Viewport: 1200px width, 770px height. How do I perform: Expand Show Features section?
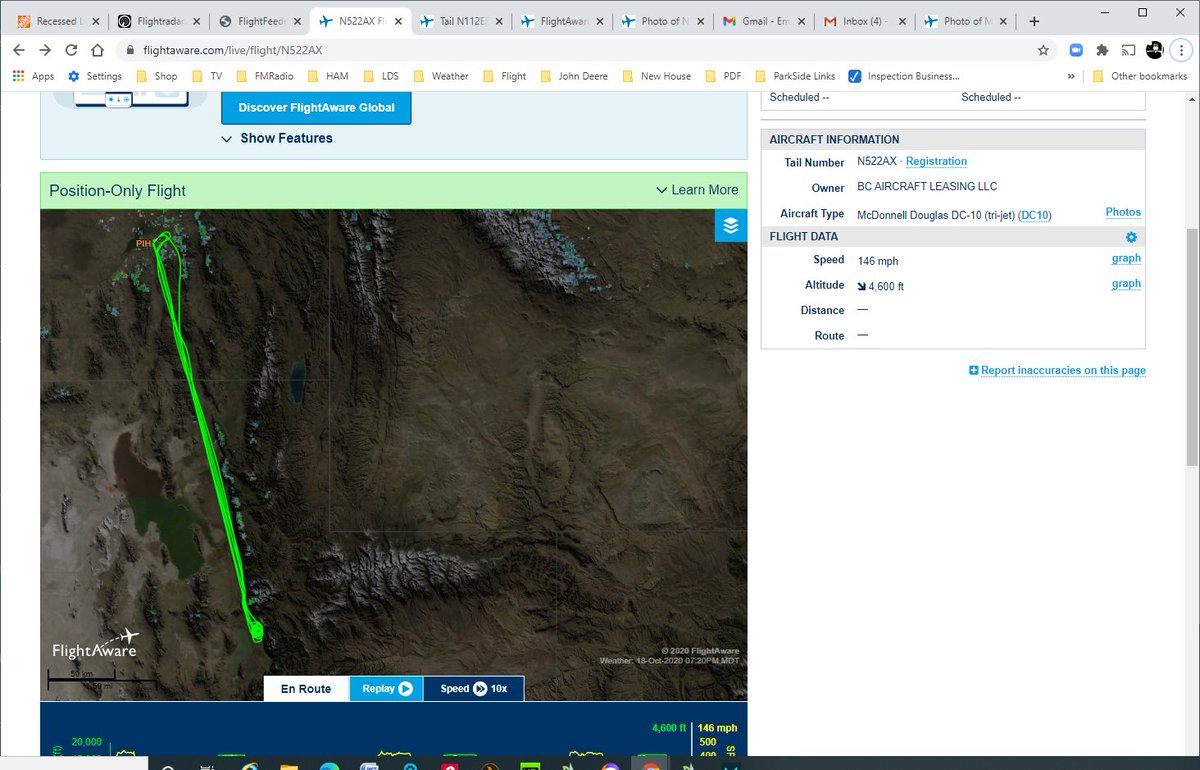pyautogui.click(x=277, y=138)
